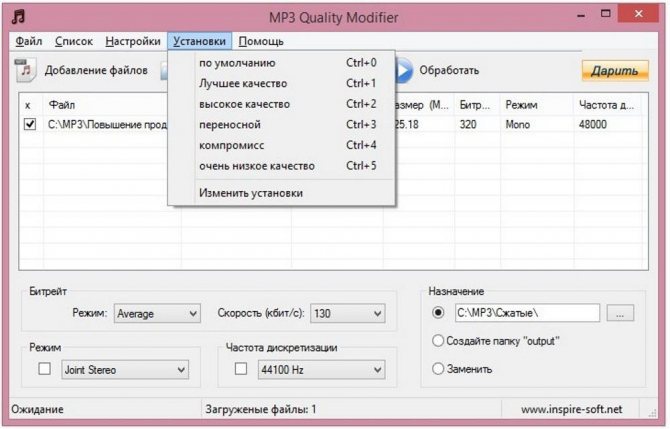Choose 'Лучшее качество' preset
Screen dimensions: 670x429
(282, 83)
